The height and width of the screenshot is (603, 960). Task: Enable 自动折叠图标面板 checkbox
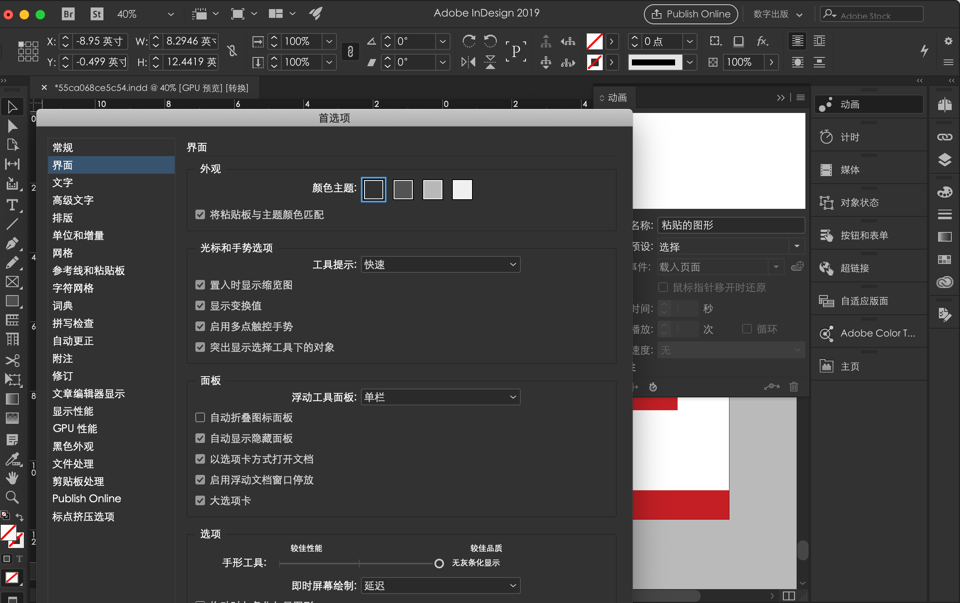pyautogui.click(x=200, y=417)
